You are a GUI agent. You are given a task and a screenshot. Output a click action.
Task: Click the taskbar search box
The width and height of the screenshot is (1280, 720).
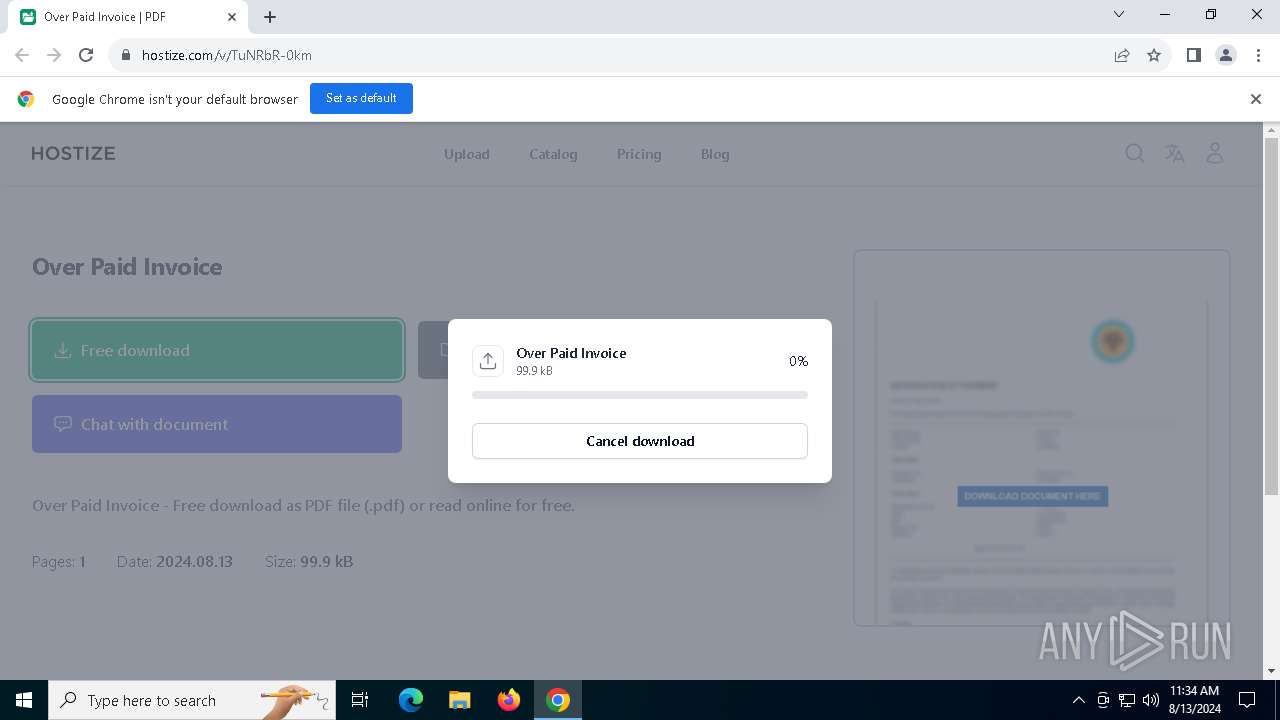tap(192, 700)
